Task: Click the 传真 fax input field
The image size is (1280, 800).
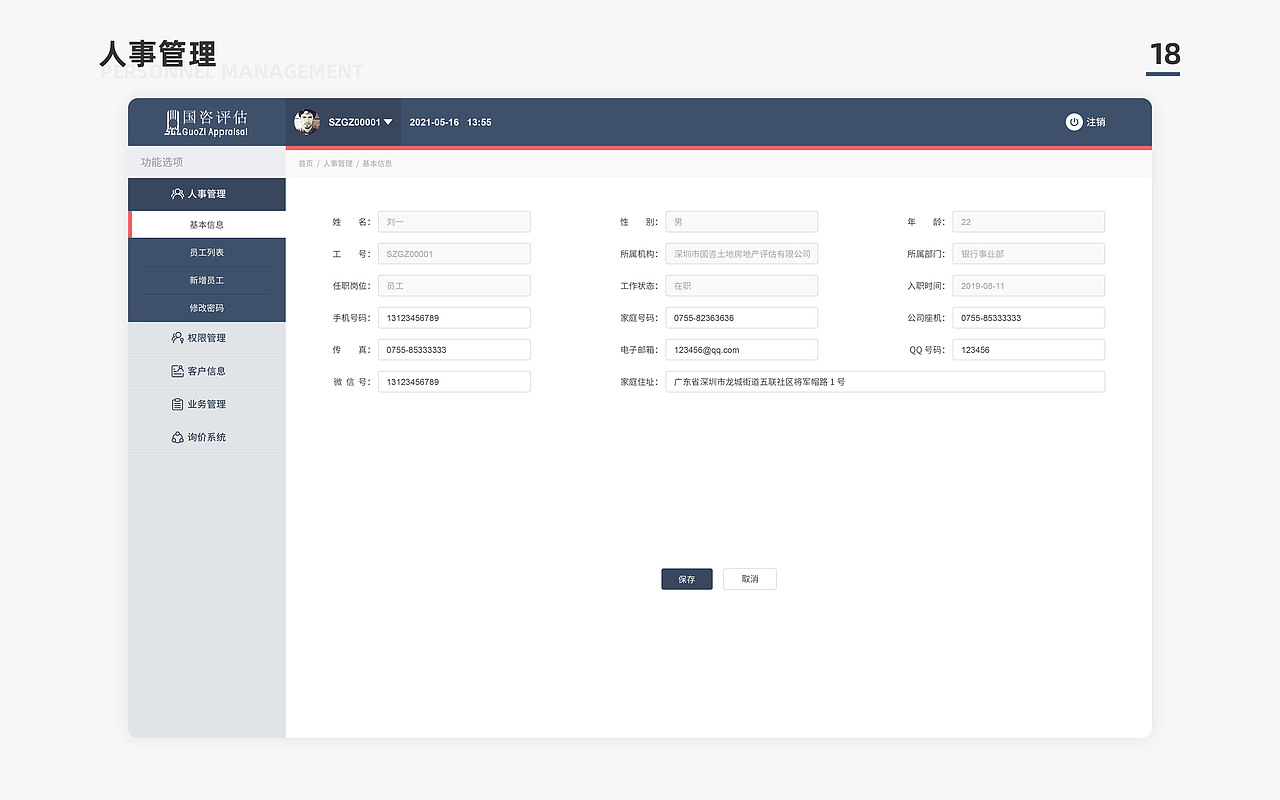Action: (x=454, y=350)
